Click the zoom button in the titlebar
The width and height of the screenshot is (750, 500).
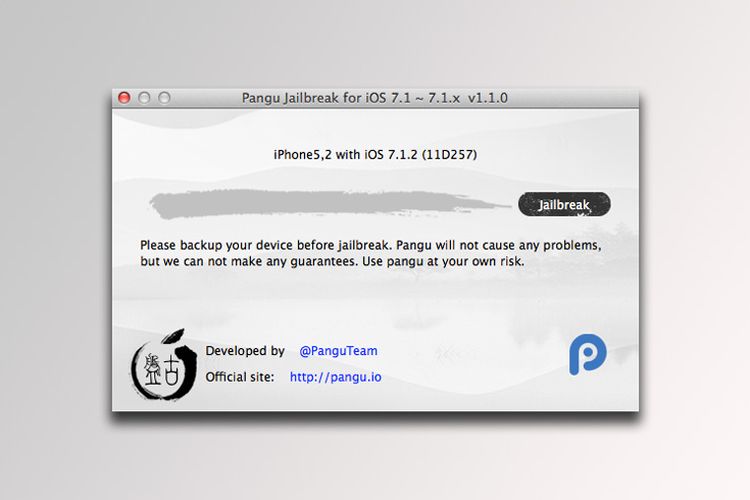pyautogui.click(x=164, y=98)
